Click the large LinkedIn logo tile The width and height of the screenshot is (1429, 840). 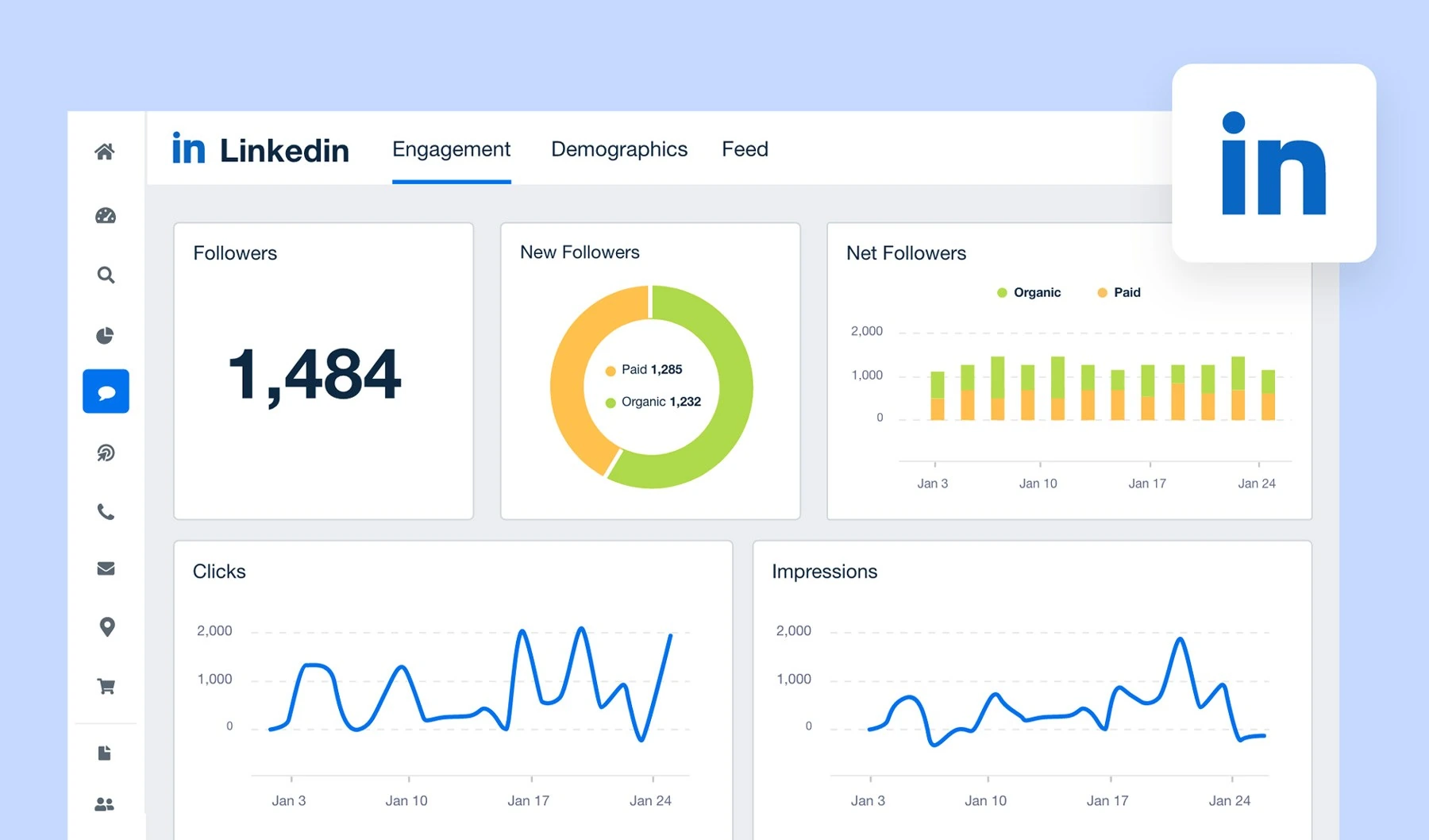pos(1273,163)
